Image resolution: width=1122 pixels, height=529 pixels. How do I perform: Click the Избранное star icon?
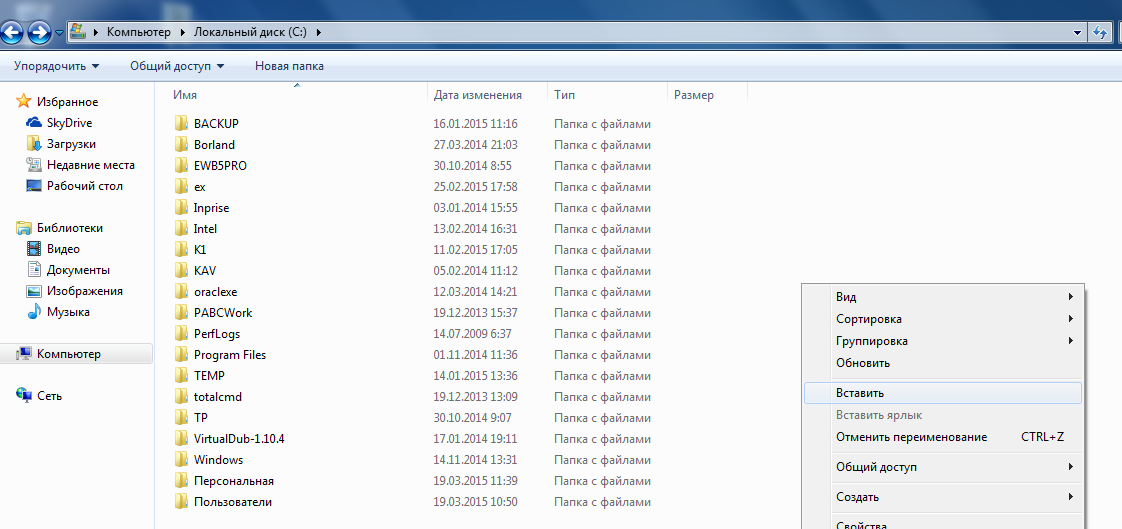(24, 102)
